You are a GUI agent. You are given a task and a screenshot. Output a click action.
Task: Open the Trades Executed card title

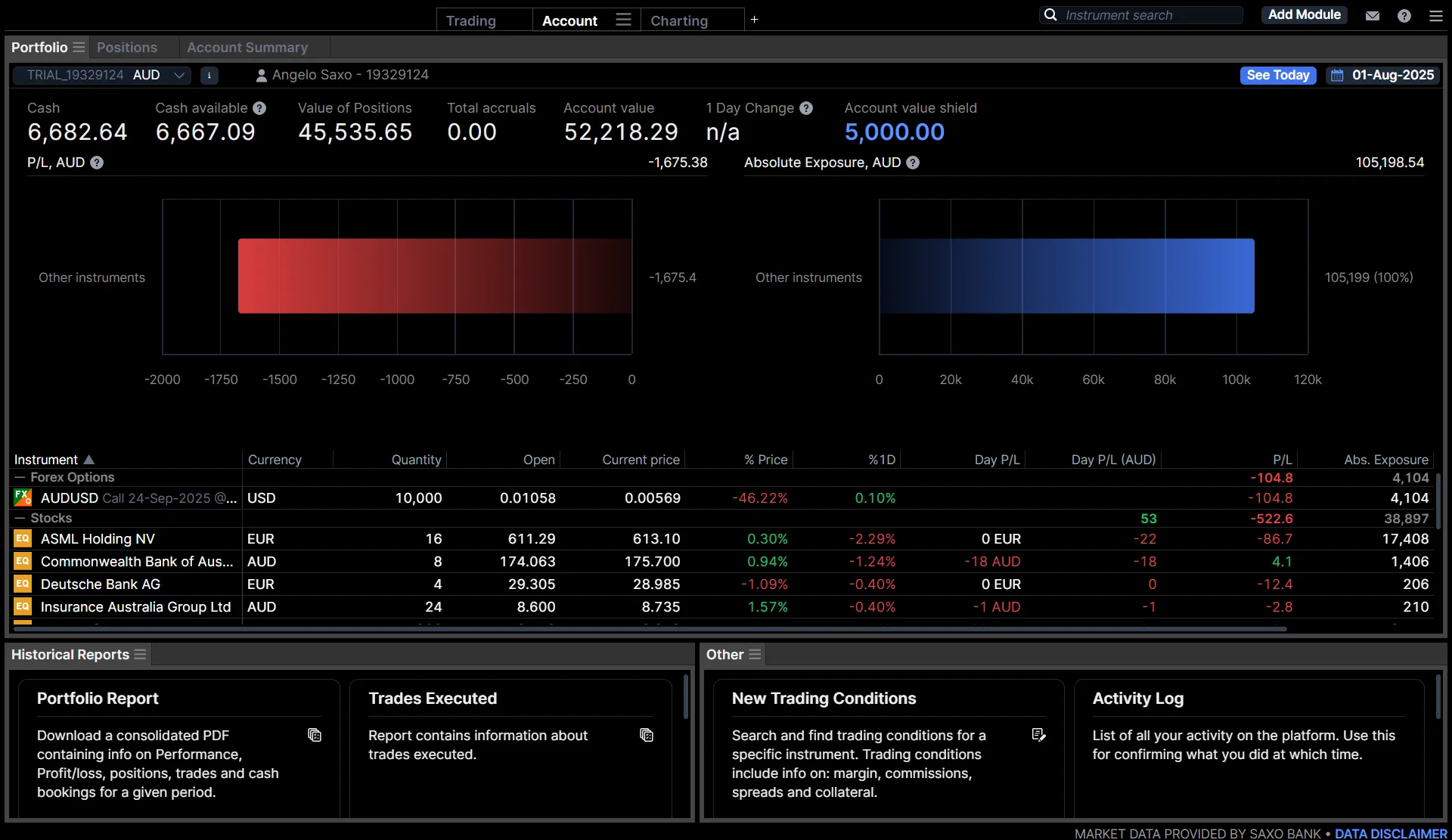[433, 699]
